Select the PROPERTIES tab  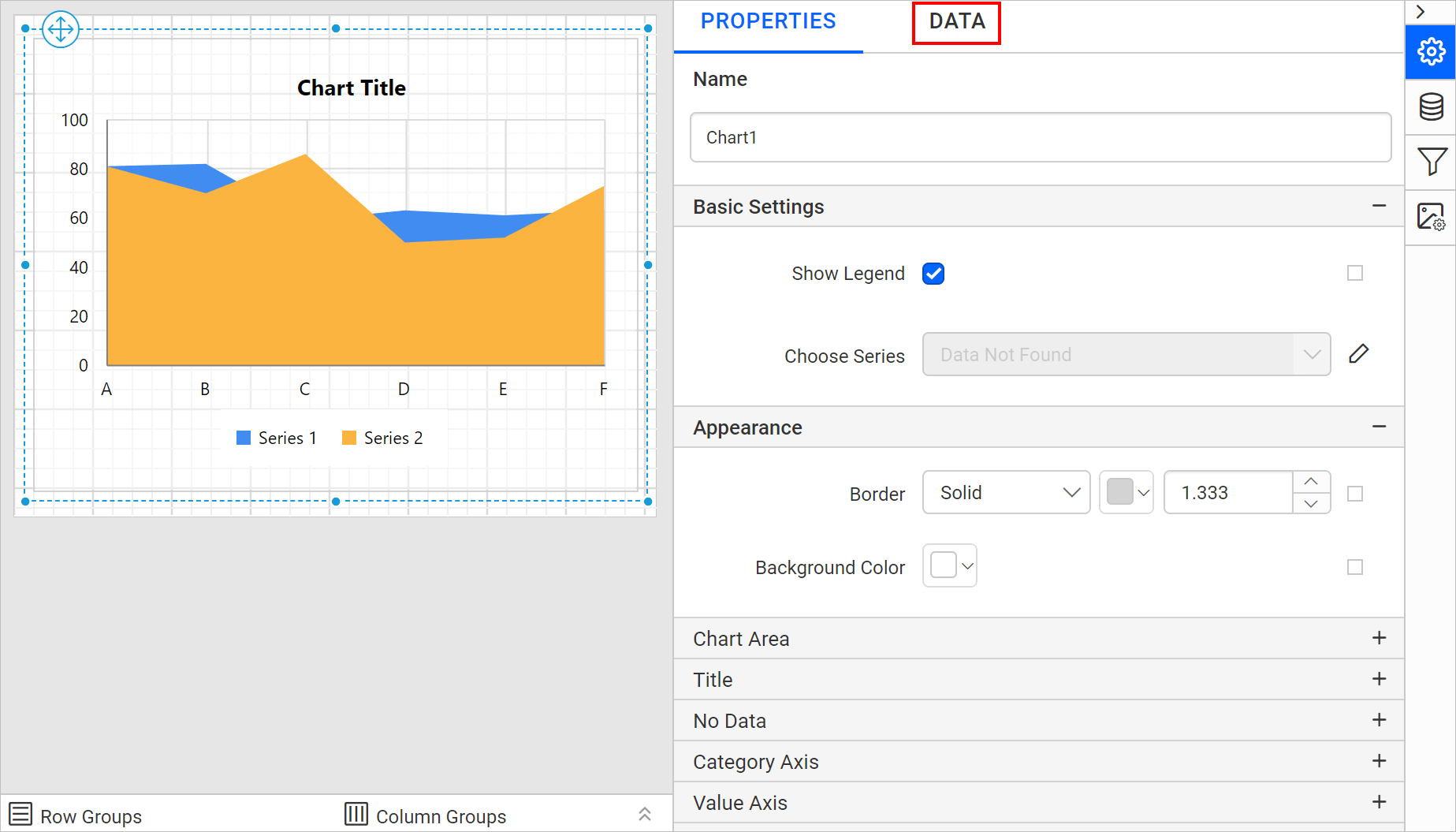click(768, 21)
